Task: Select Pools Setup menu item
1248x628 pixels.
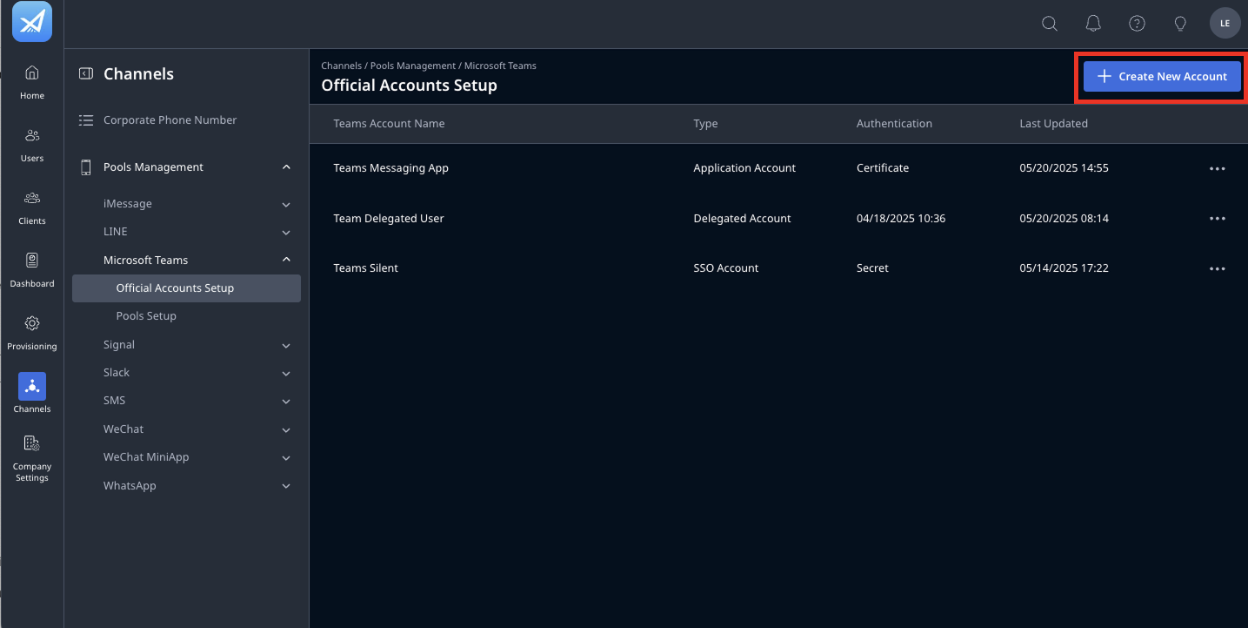Action: point(146,316)
